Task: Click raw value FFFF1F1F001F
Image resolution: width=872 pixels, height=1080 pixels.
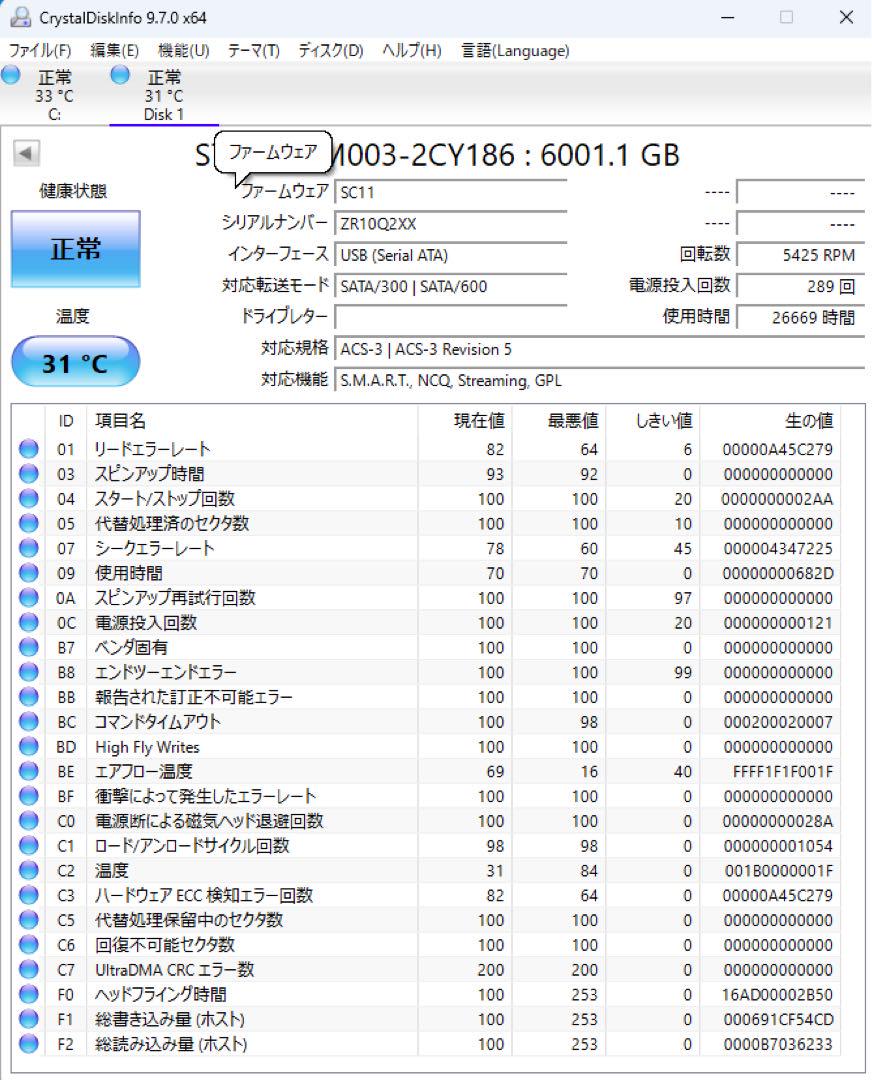Action: pos(782,771)
